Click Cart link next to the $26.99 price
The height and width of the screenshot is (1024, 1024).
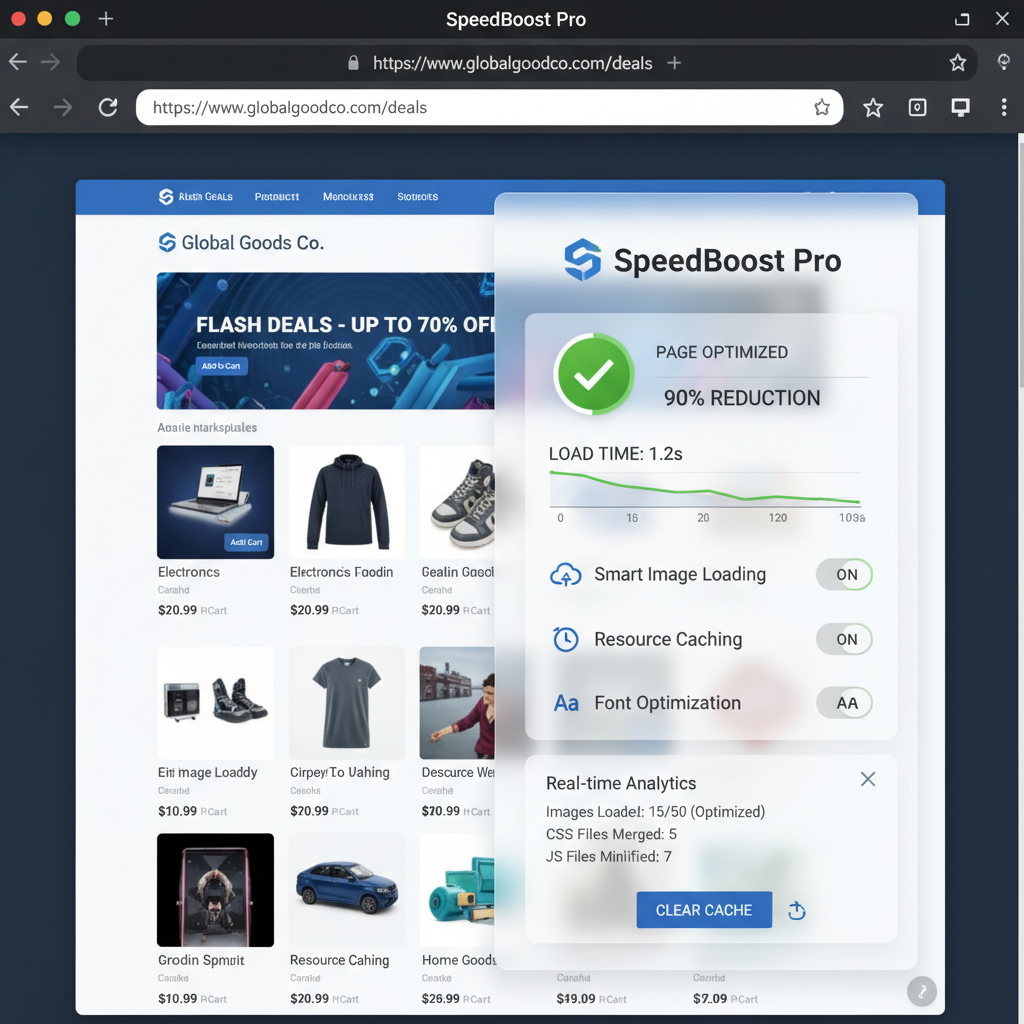click(x=477, y=999)
